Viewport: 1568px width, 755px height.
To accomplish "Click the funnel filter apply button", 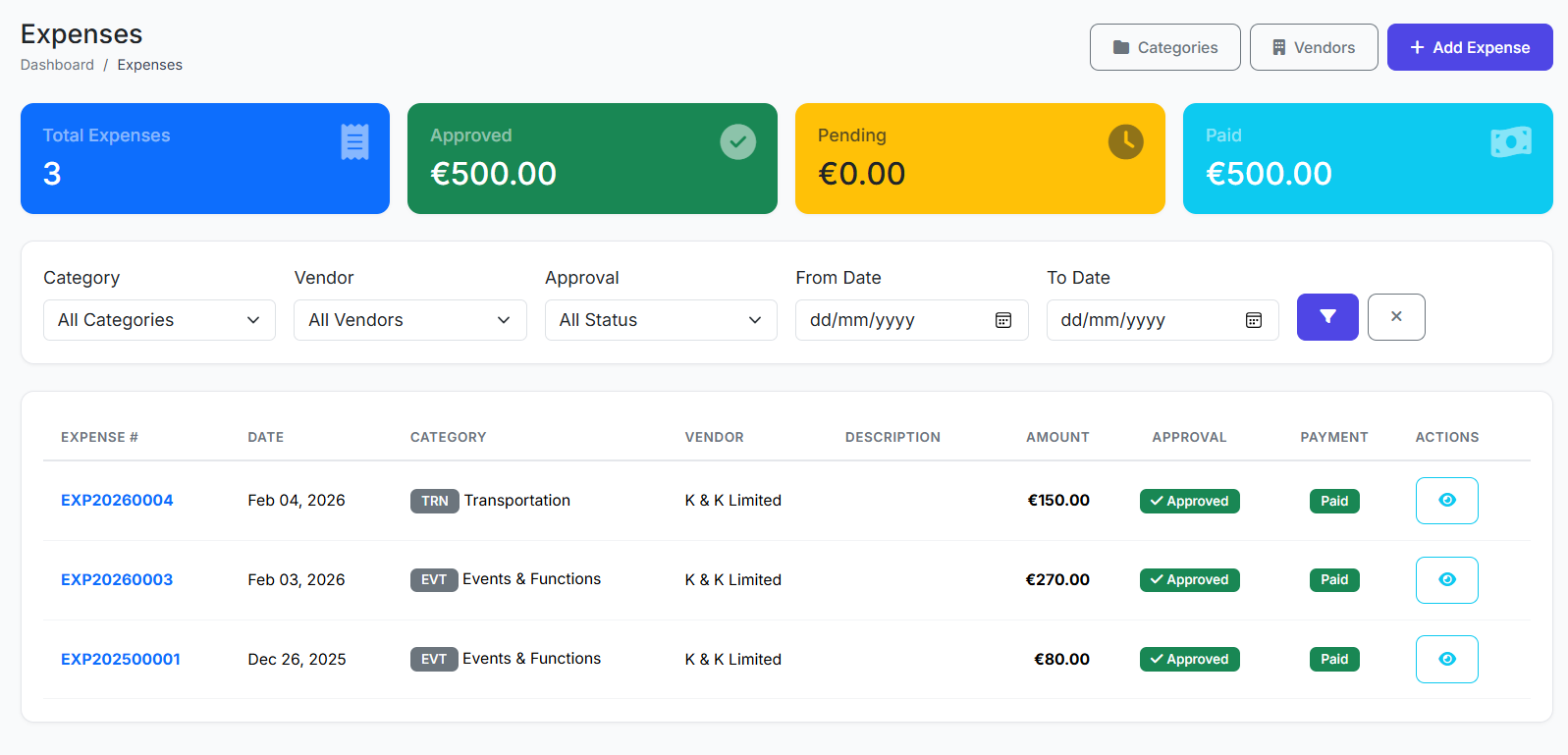I will (1326, 317).
